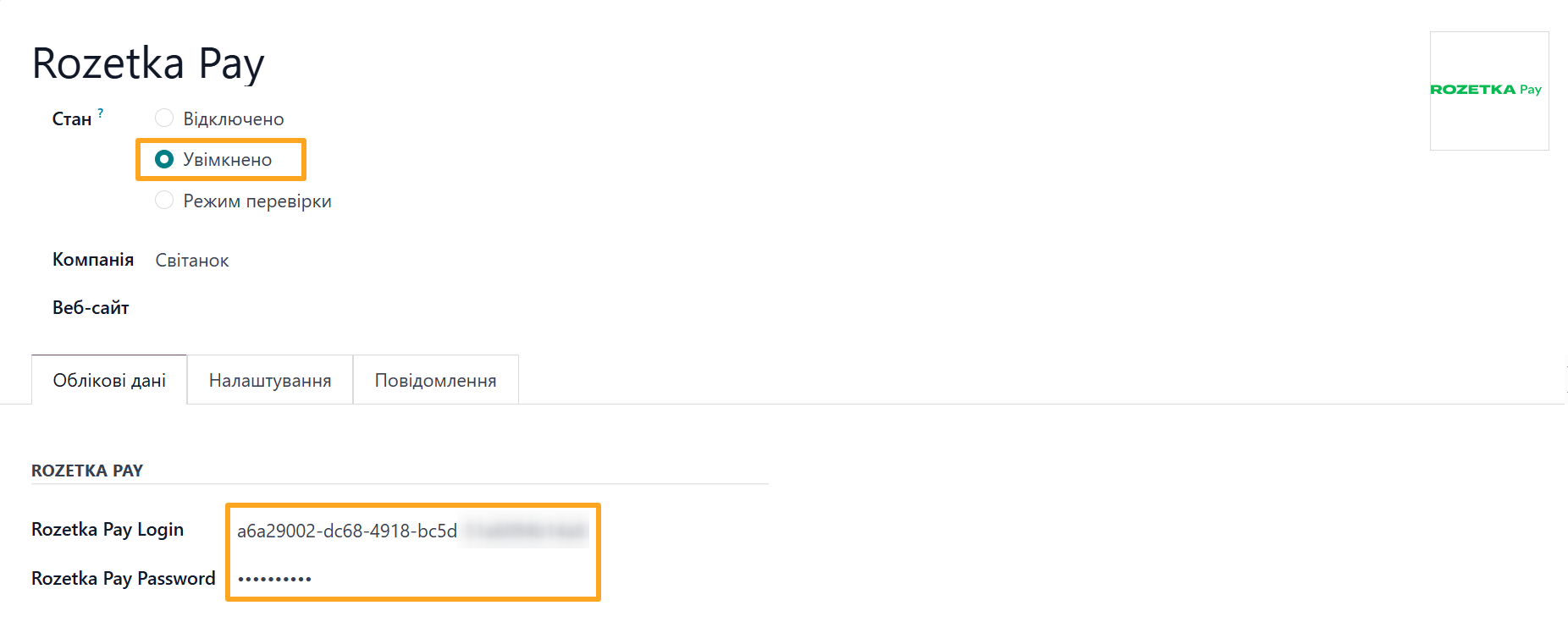
Task: Click the masked password dots
Action: pyautogui.click(x=275, y=578)
